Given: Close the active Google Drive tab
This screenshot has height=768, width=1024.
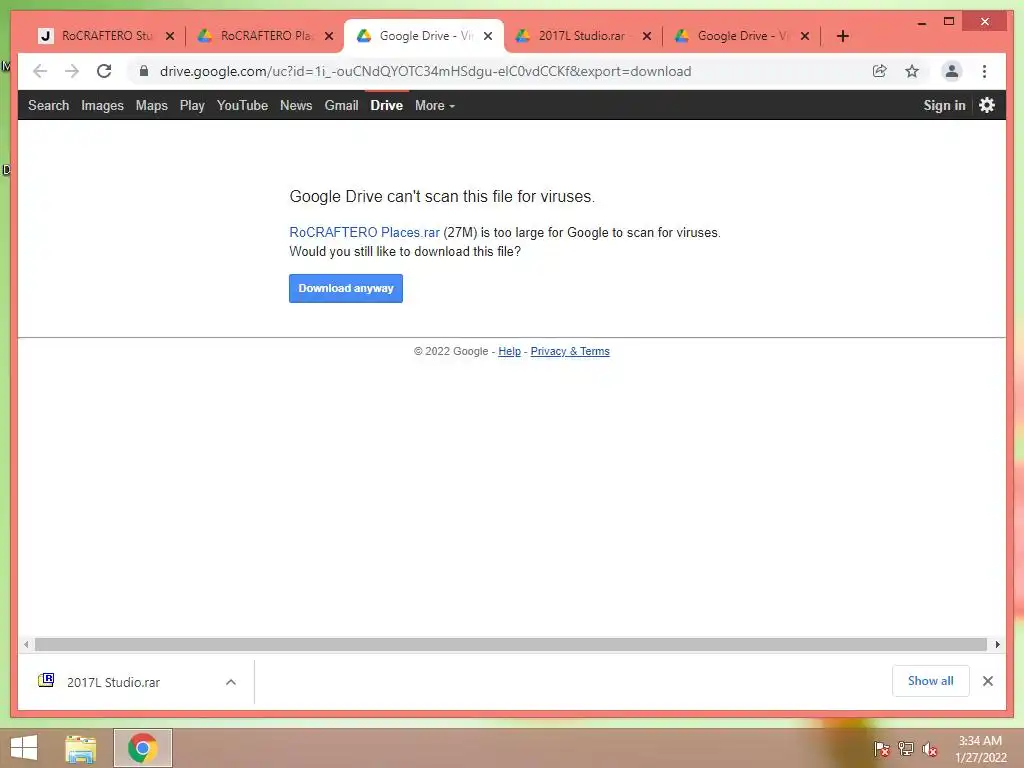Looking at the screenshot, I should coord(488,36).
